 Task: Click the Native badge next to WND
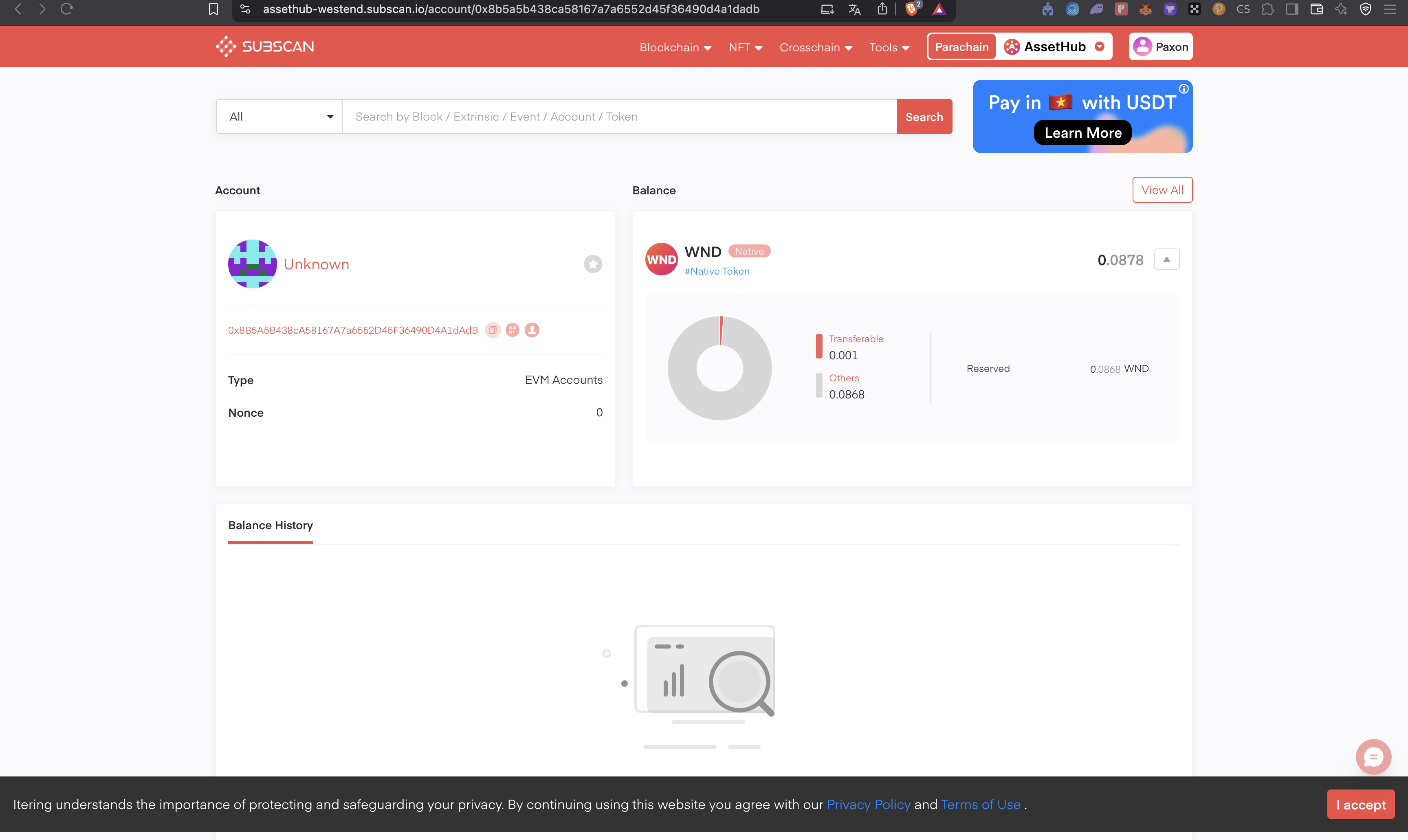click(749, 251)
